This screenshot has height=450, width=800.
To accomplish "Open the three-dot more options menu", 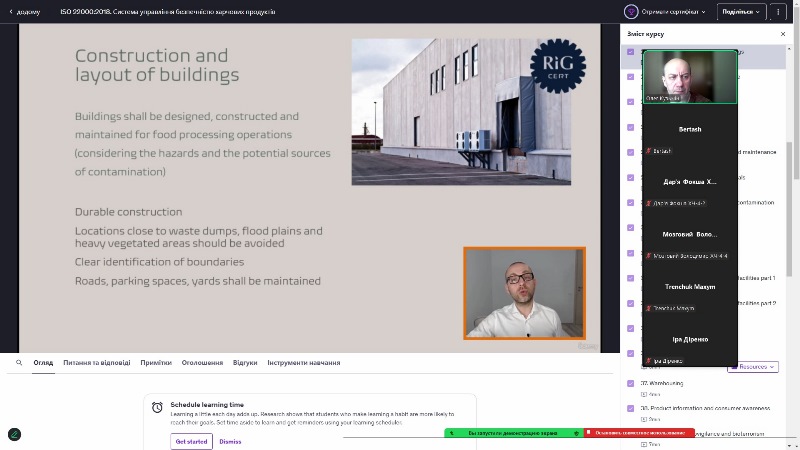I will [x=778, y=12].
